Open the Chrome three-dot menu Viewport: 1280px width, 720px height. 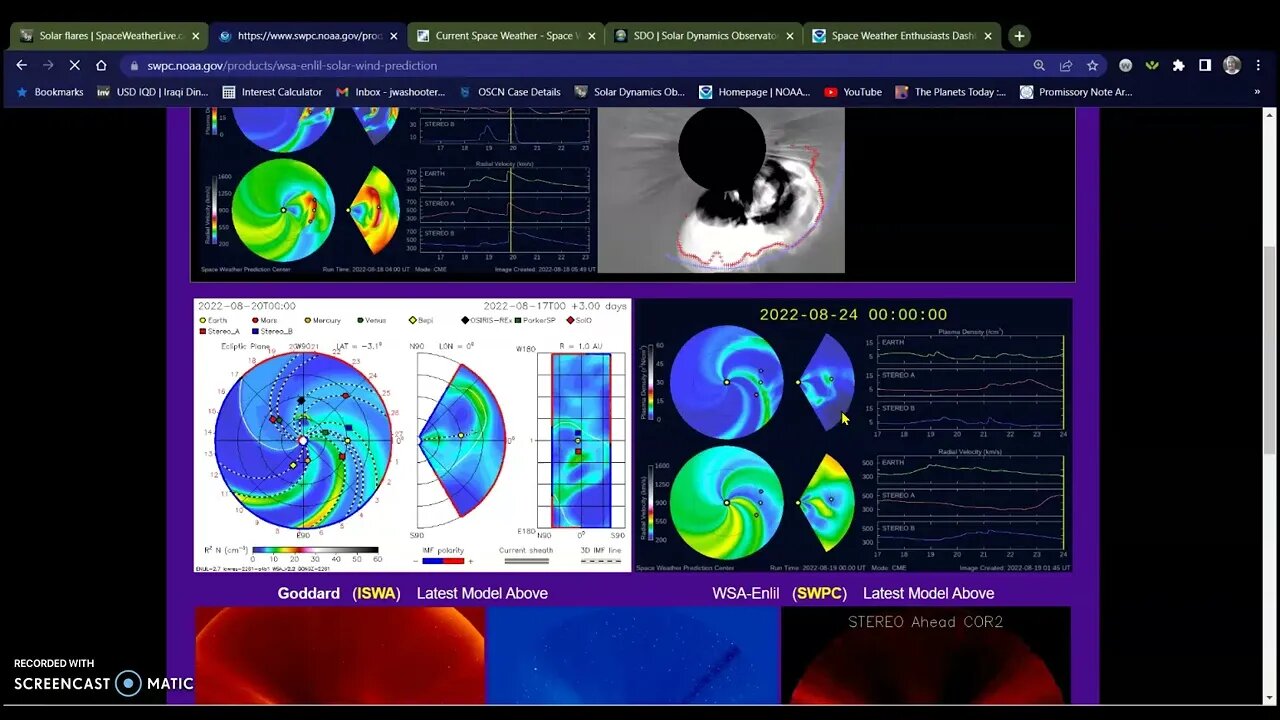click(x=1259, y=65)
